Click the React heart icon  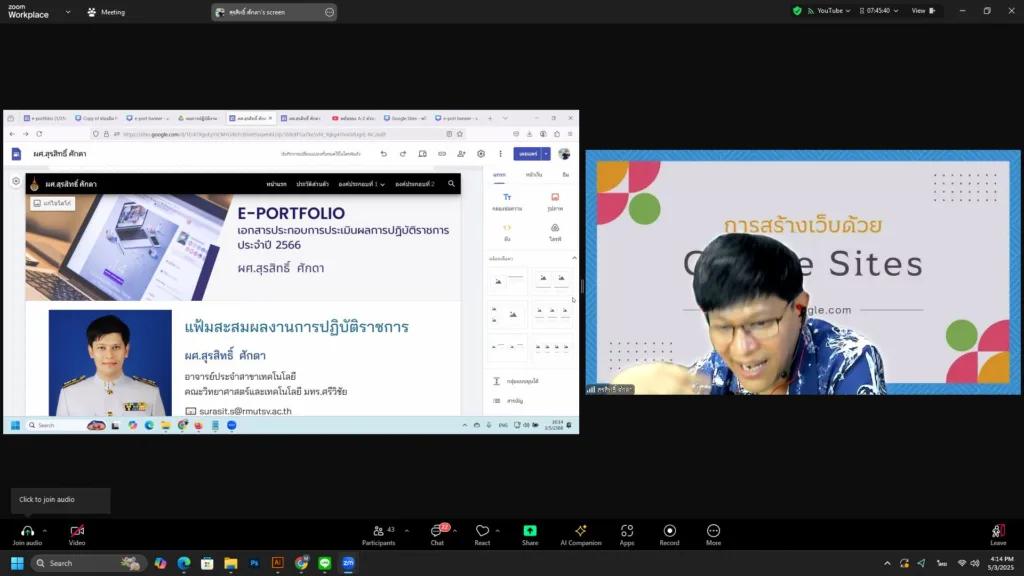coord(482,531)
